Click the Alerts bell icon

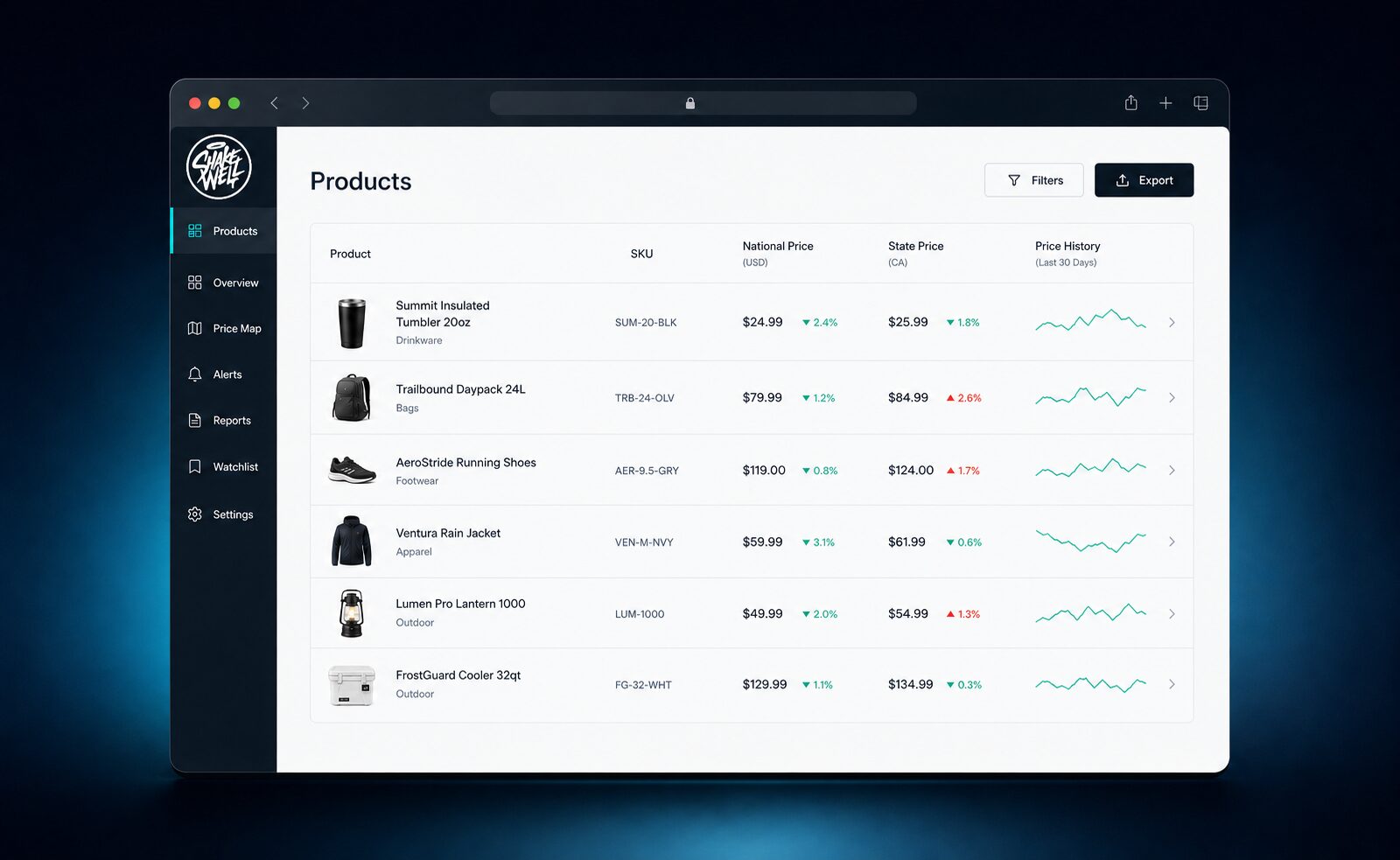pyautogui.click(x=195, y=374)
